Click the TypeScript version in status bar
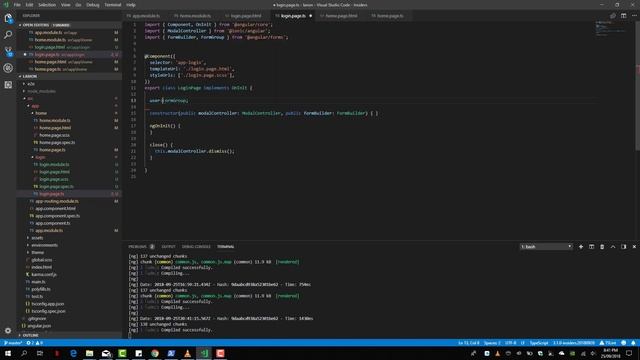The image size is (640, 360). tap(573, 343)
